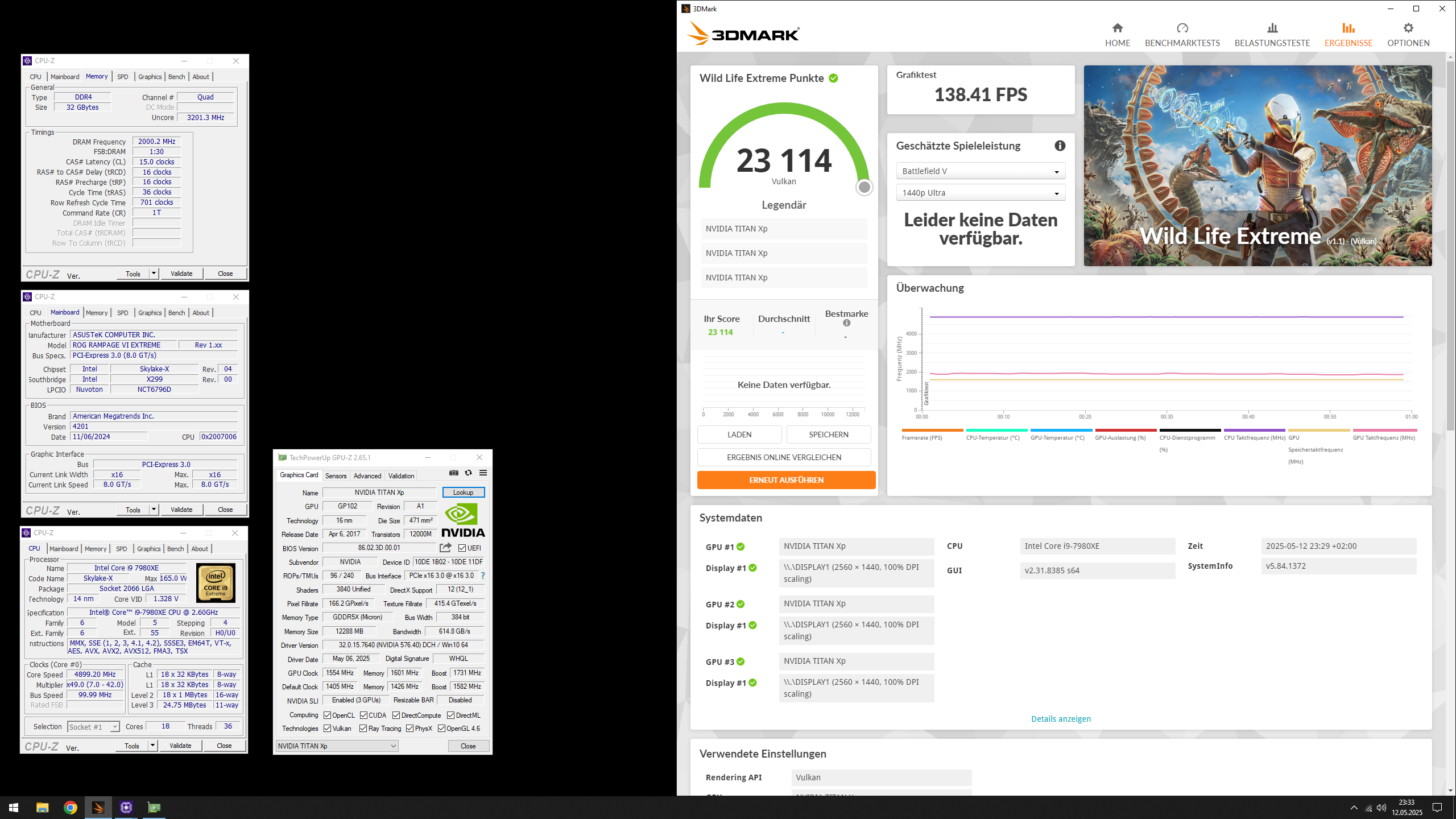Open Benchmarktests section in 3DMark
Image resolution: width=1456 pixels, height=819 pixels.
tap(1182, 35)
